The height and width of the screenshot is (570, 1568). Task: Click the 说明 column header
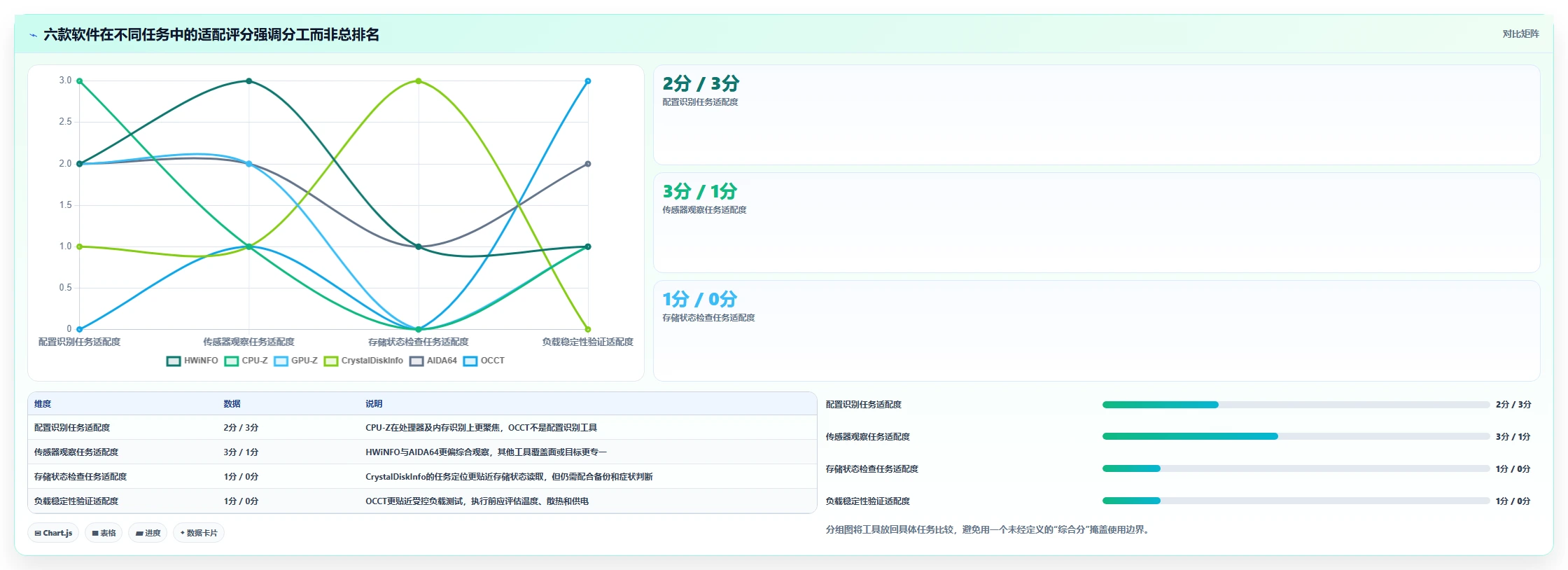click(374, 404)
